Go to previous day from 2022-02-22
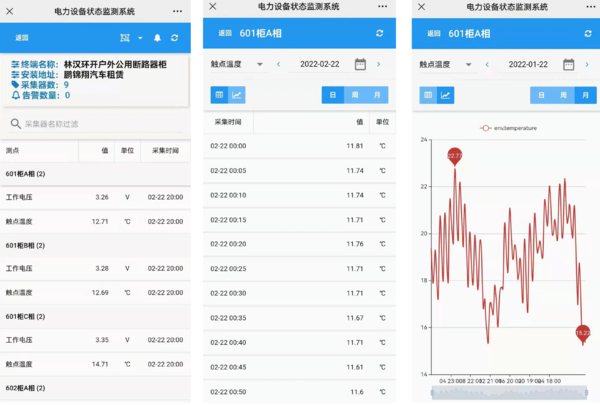600x405 pixels. [278, 64]
